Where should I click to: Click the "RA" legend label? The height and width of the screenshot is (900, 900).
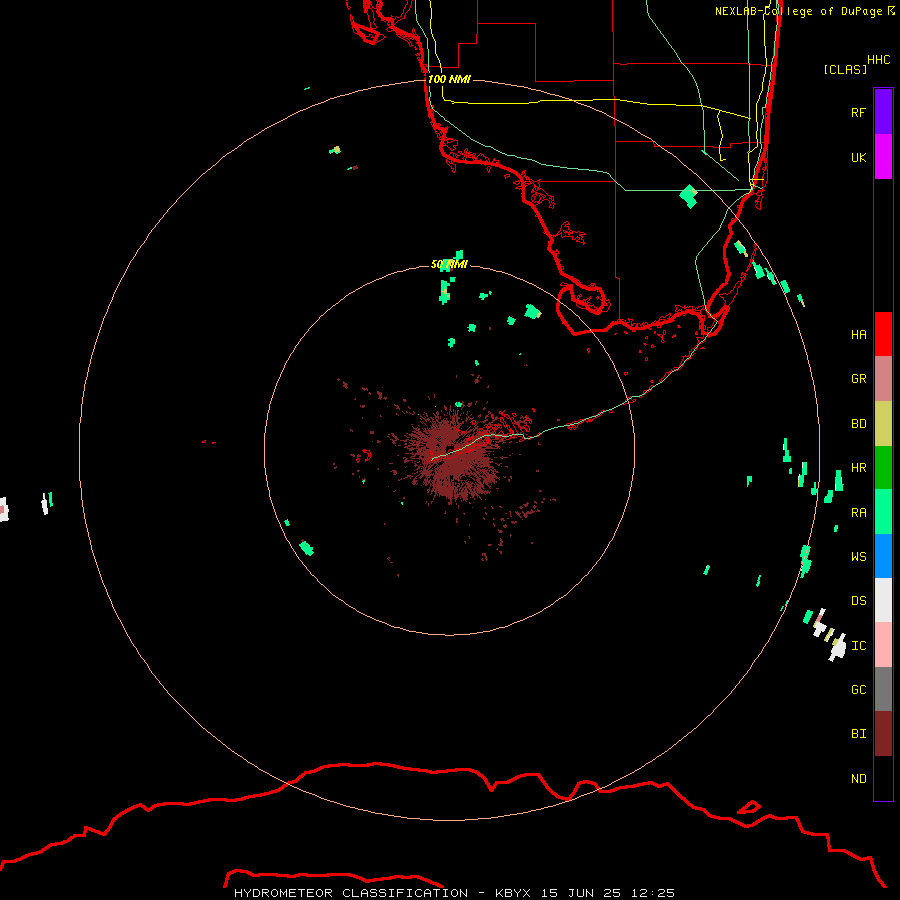[858, 513]
